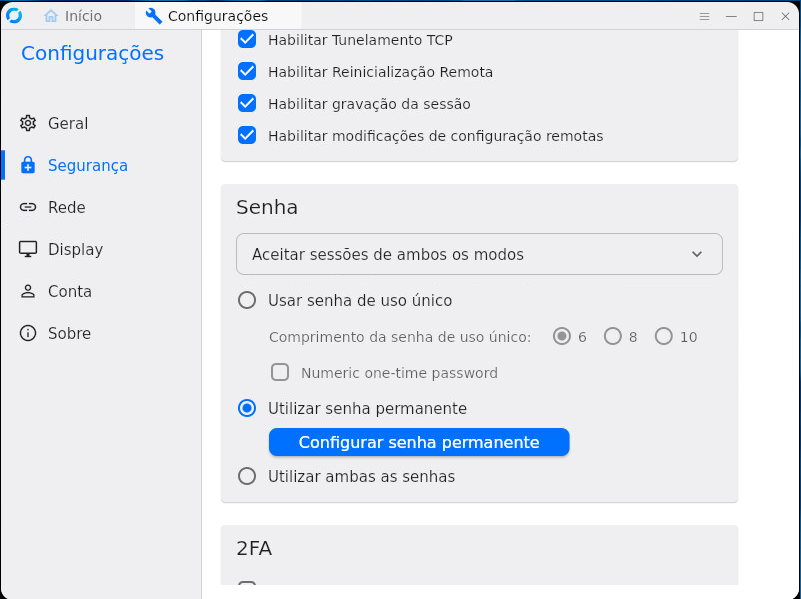
Task: Select the Conta person icon
Action: tap(27, 291)
